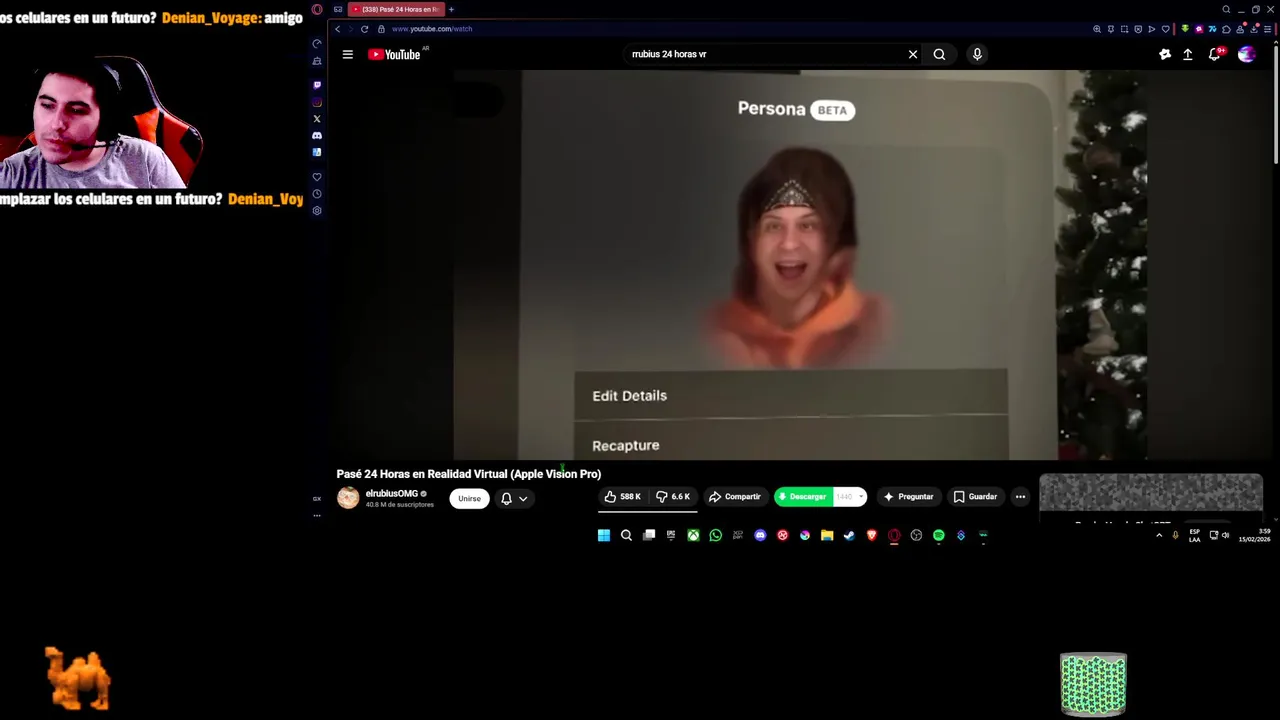The height and width of the screenshot is (720, 1280).
Task: Open Spotify from the taskbar
Action: tap(939, 535)
